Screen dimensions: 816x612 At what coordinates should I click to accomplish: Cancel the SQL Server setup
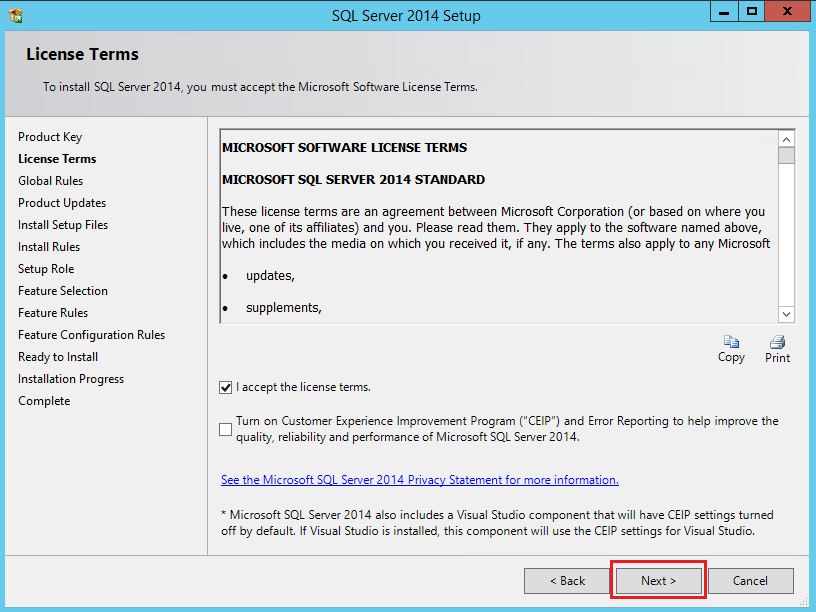coord(750,581)
